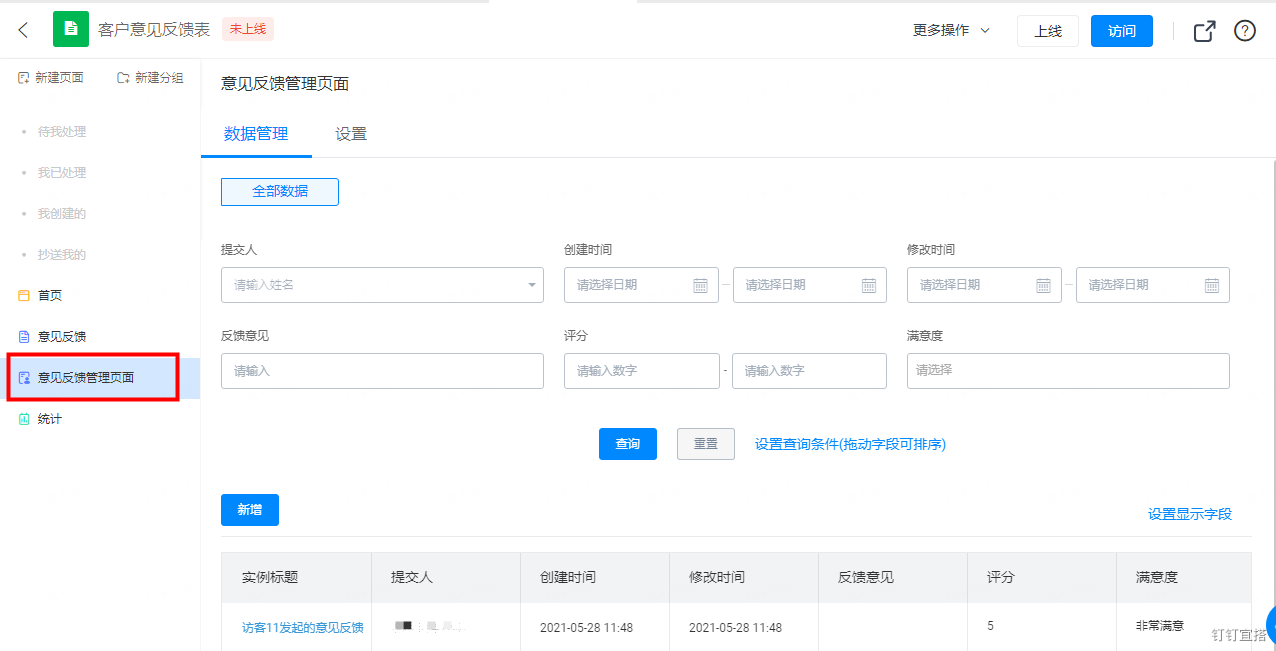Open 设置查询条件 link
The width and height of the screenshot is (1276, 651).
pyautogui.click(x=850, y=444)
